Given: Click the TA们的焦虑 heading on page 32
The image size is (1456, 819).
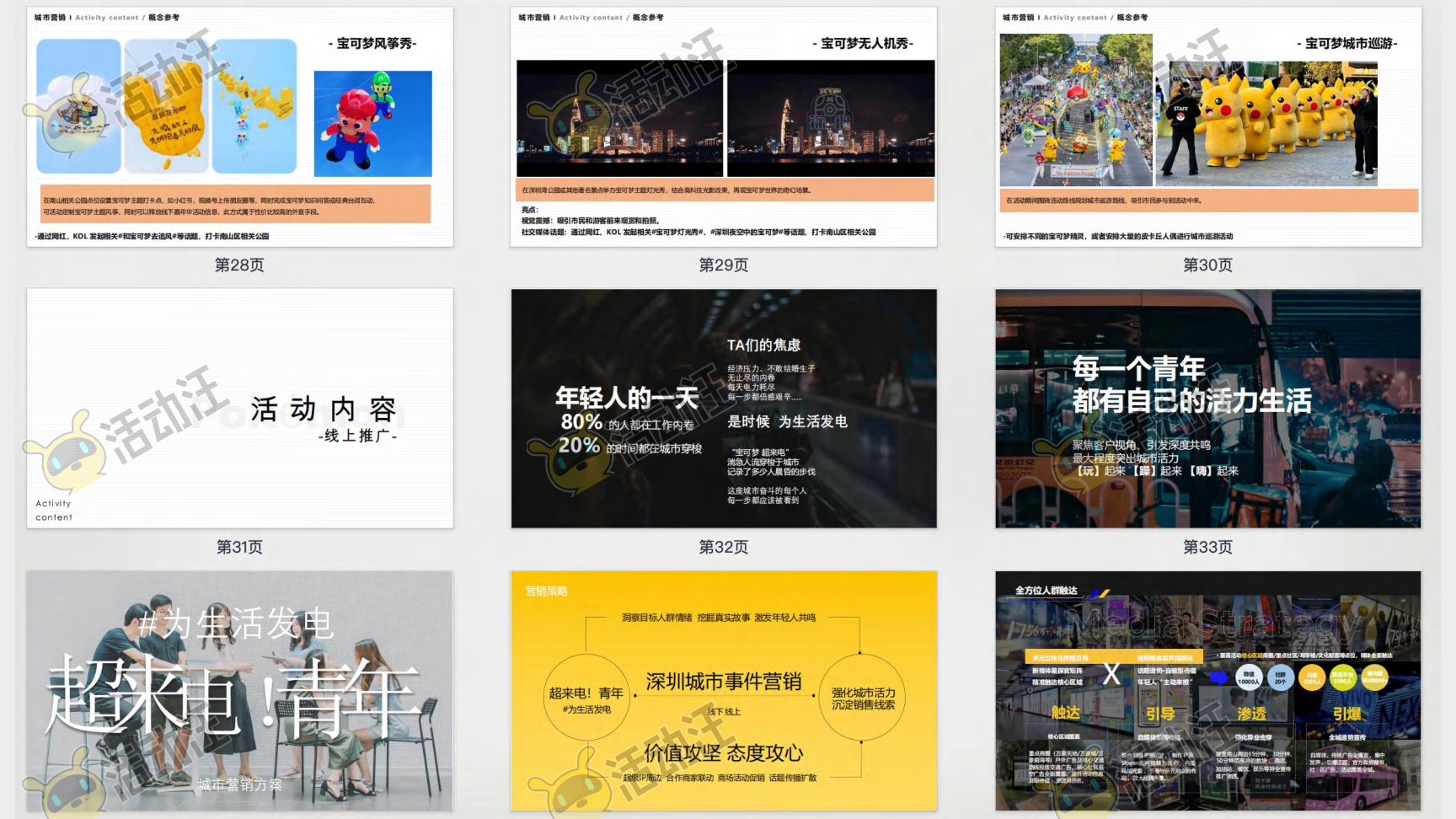Looking at the screenshot, I should 764,345.
